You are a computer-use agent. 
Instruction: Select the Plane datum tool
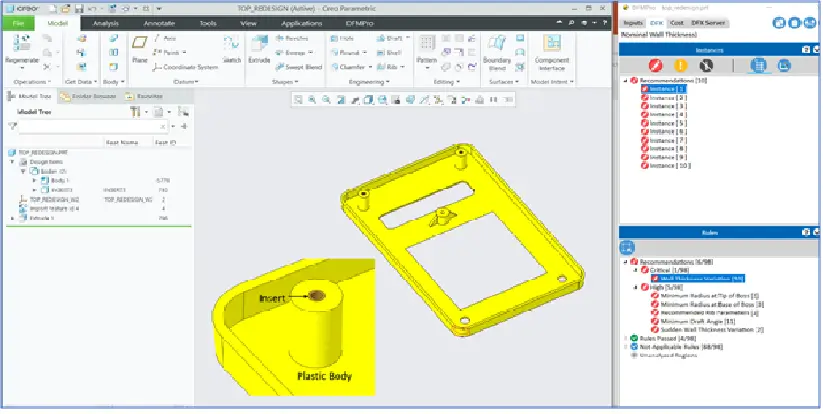[x=140, y=49]
